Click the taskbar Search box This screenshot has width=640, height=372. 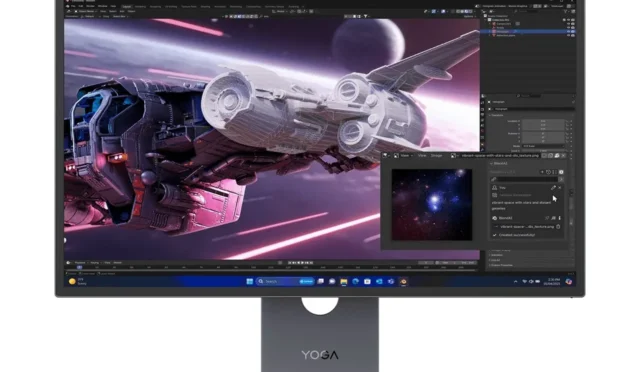pyautogui.click(x=285, y=281)
